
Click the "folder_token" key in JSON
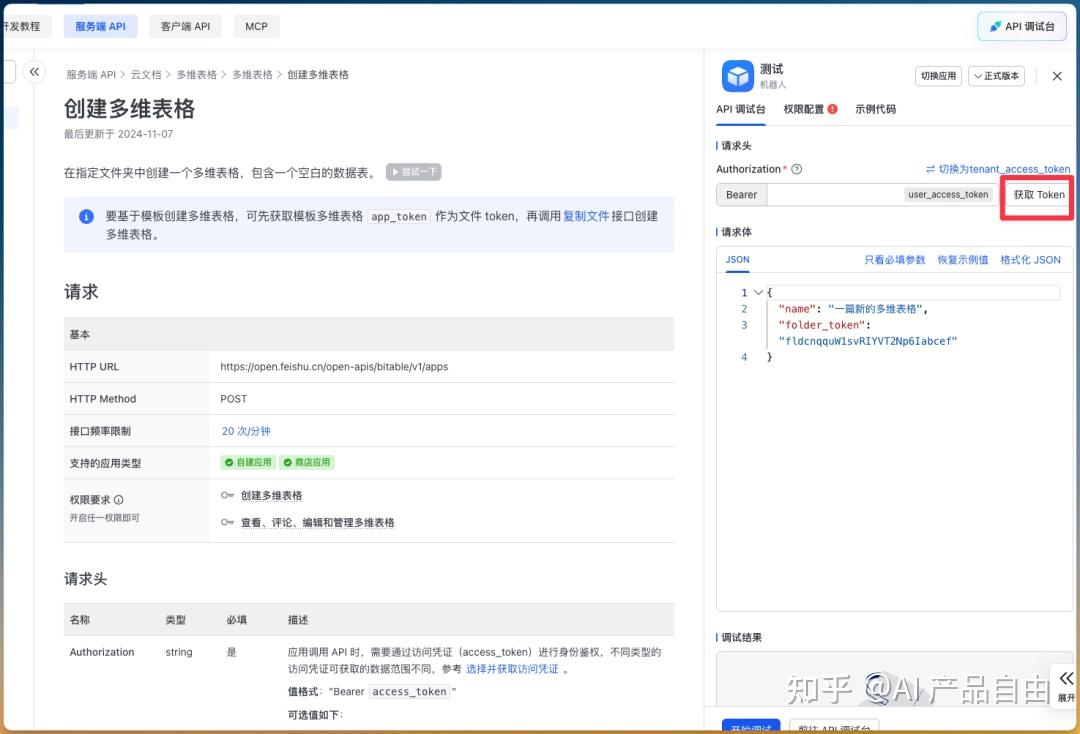click(x=822, y=325)
